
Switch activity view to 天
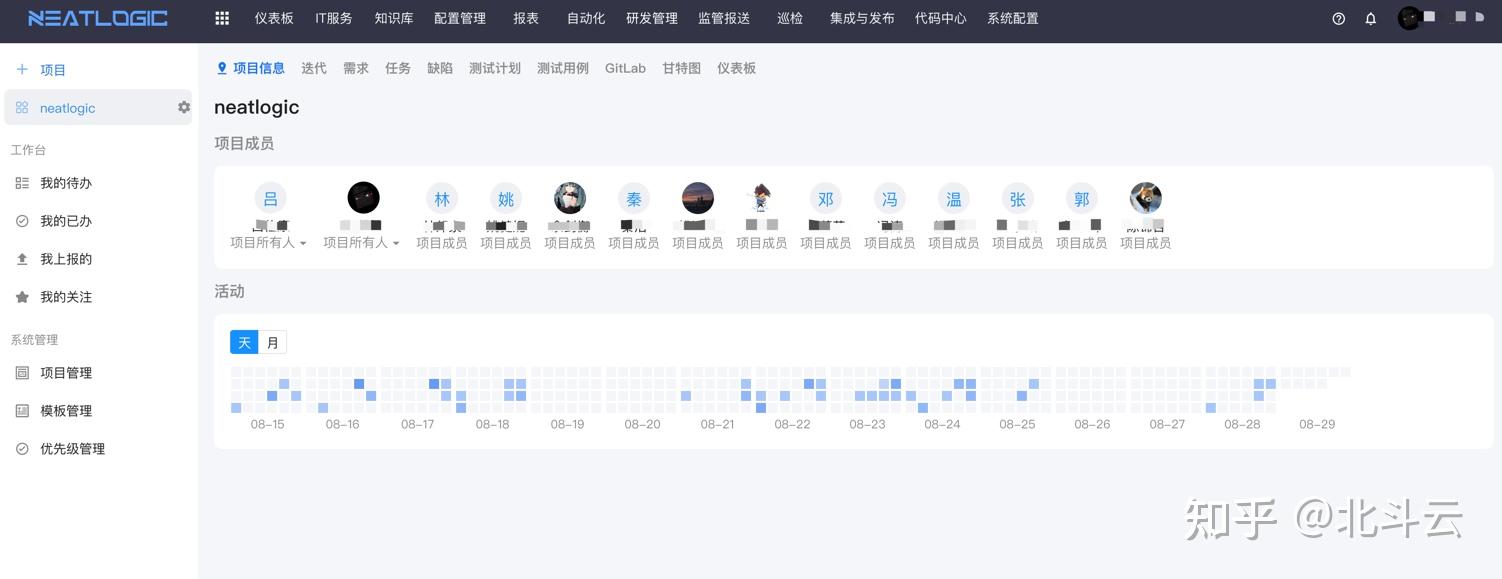click(244, 341)
